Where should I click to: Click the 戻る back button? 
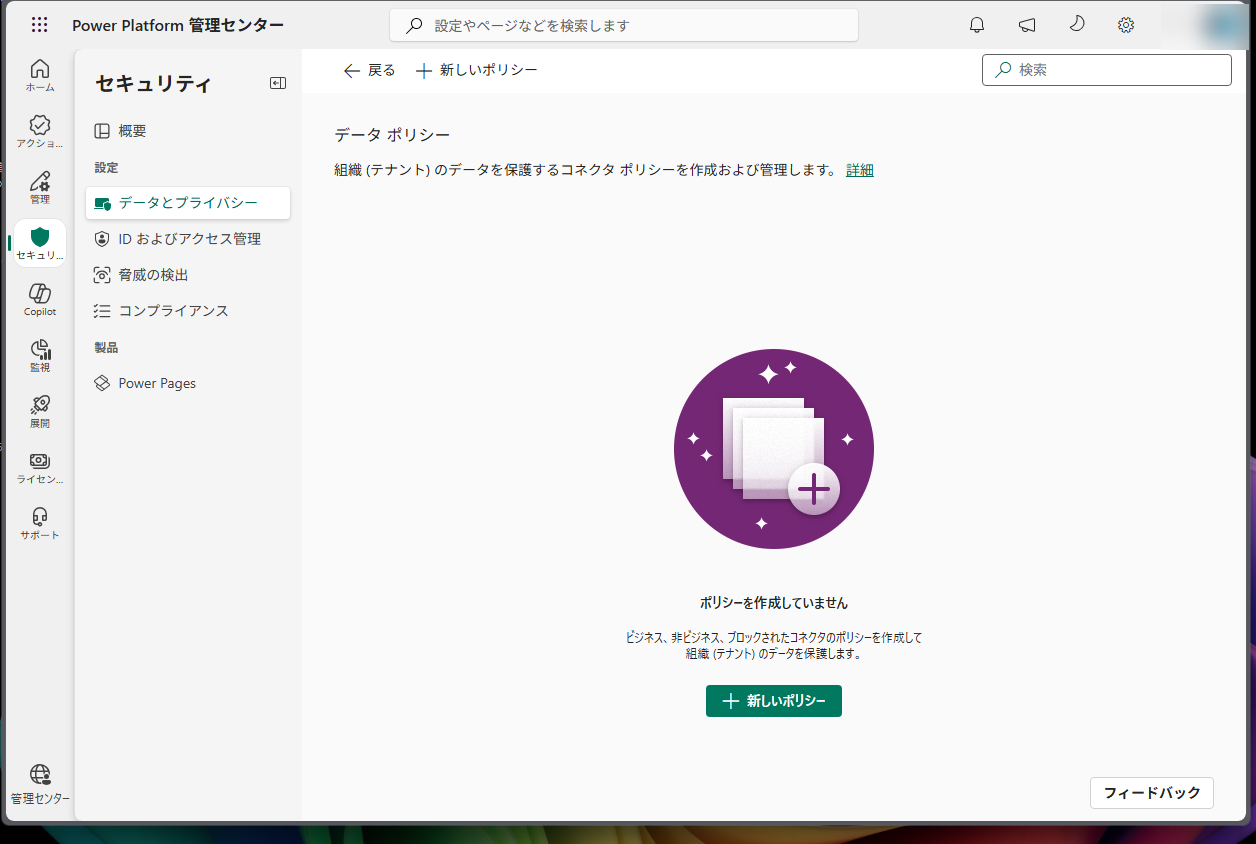[x=369, y=70]
